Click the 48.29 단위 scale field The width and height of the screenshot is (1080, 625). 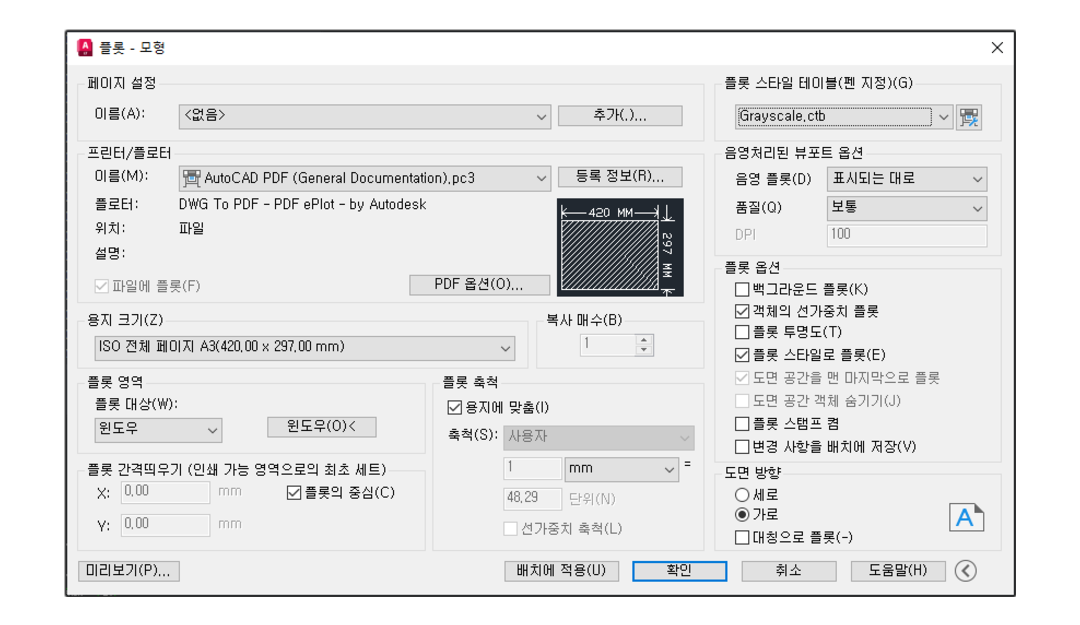click(x=532, y=498)
